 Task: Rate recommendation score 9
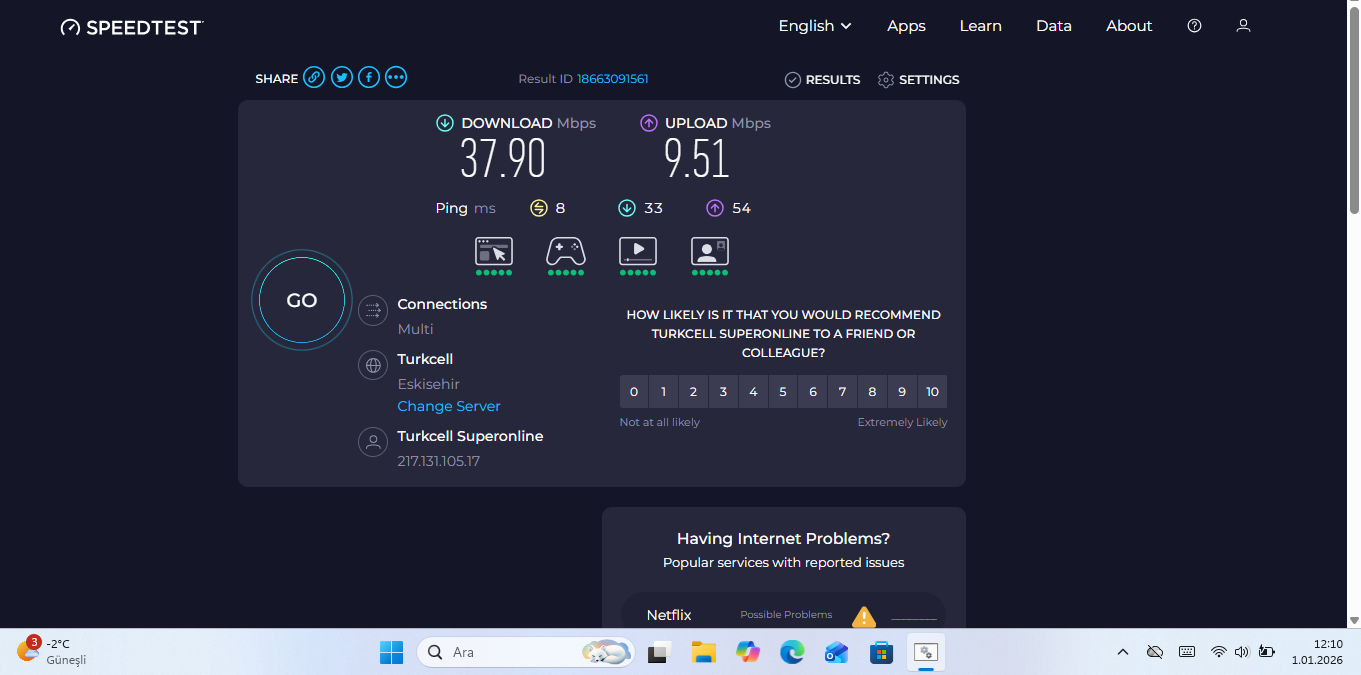click(903, 392)
